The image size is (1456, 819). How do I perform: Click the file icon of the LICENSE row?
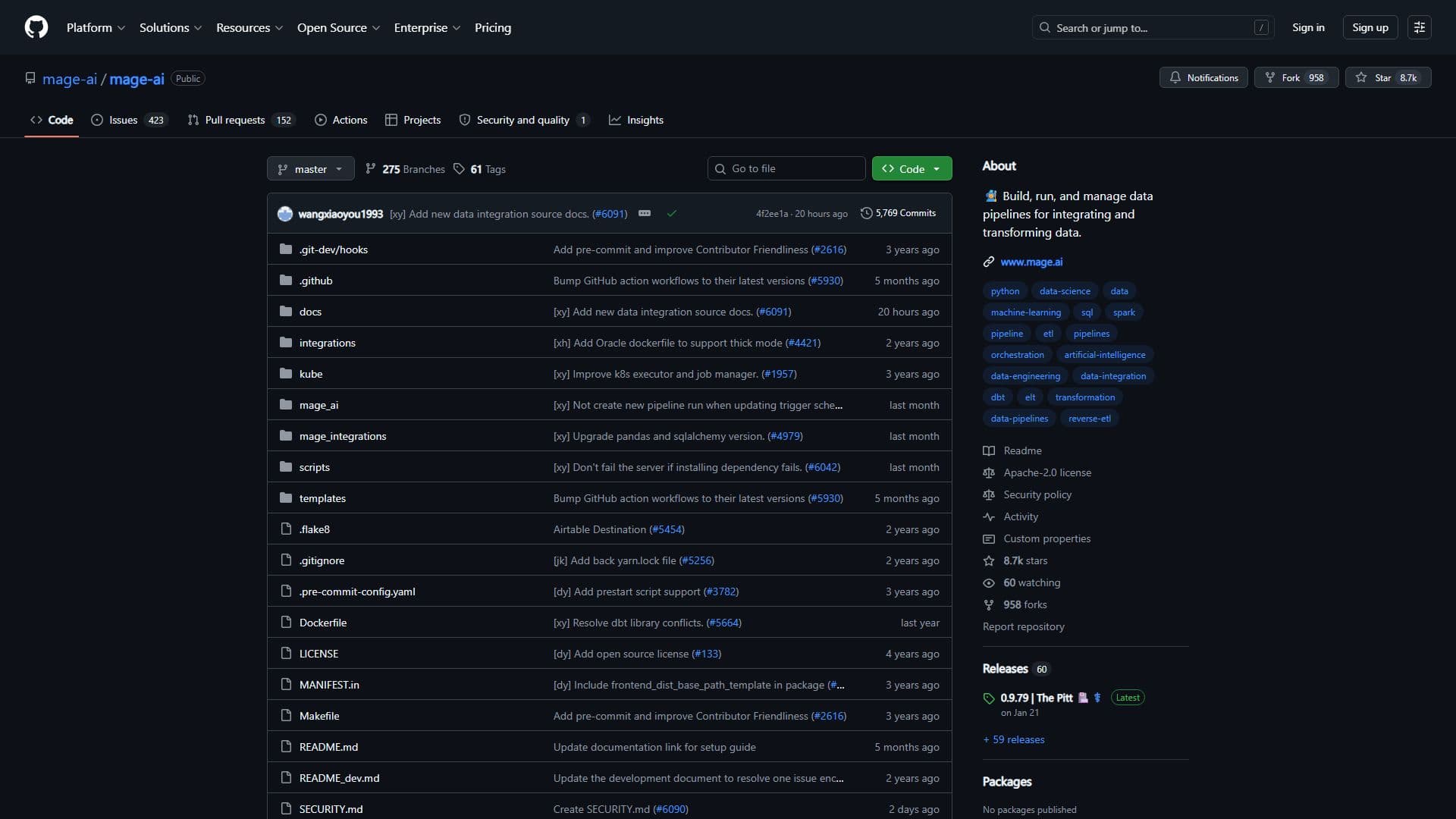pyautogui.click(x=286, y=654)
